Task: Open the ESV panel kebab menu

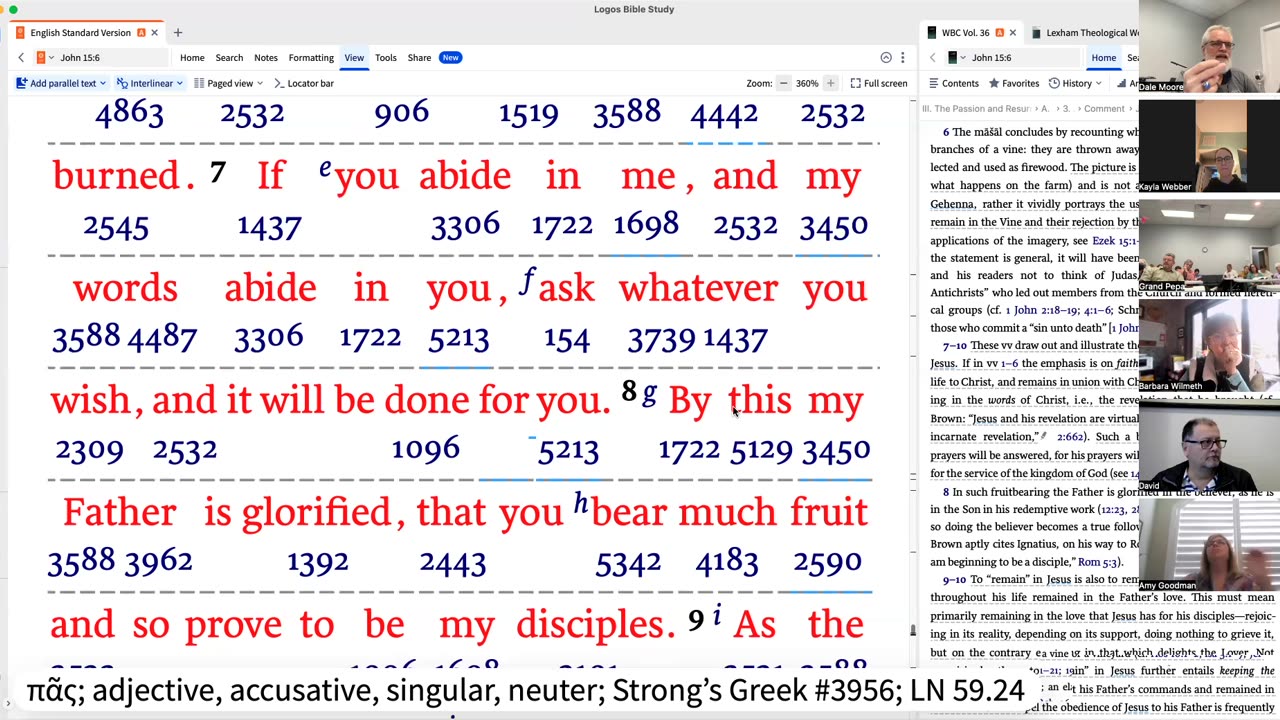Action: point(903,58)
